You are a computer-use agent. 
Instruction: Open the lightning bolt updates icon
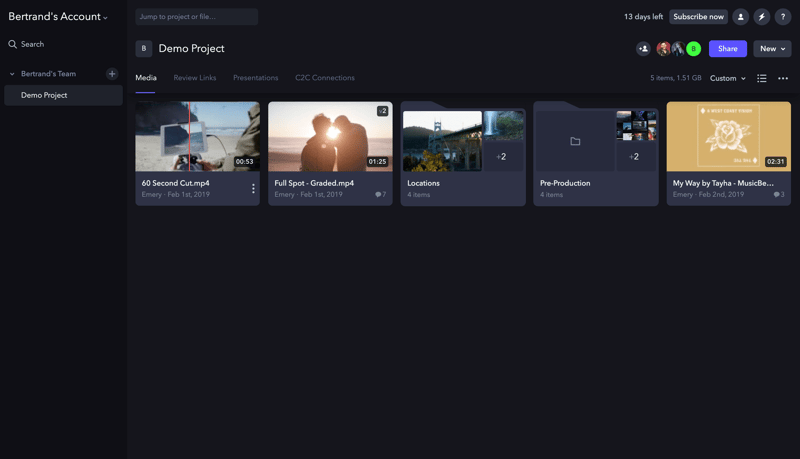[x=762, y=17]
